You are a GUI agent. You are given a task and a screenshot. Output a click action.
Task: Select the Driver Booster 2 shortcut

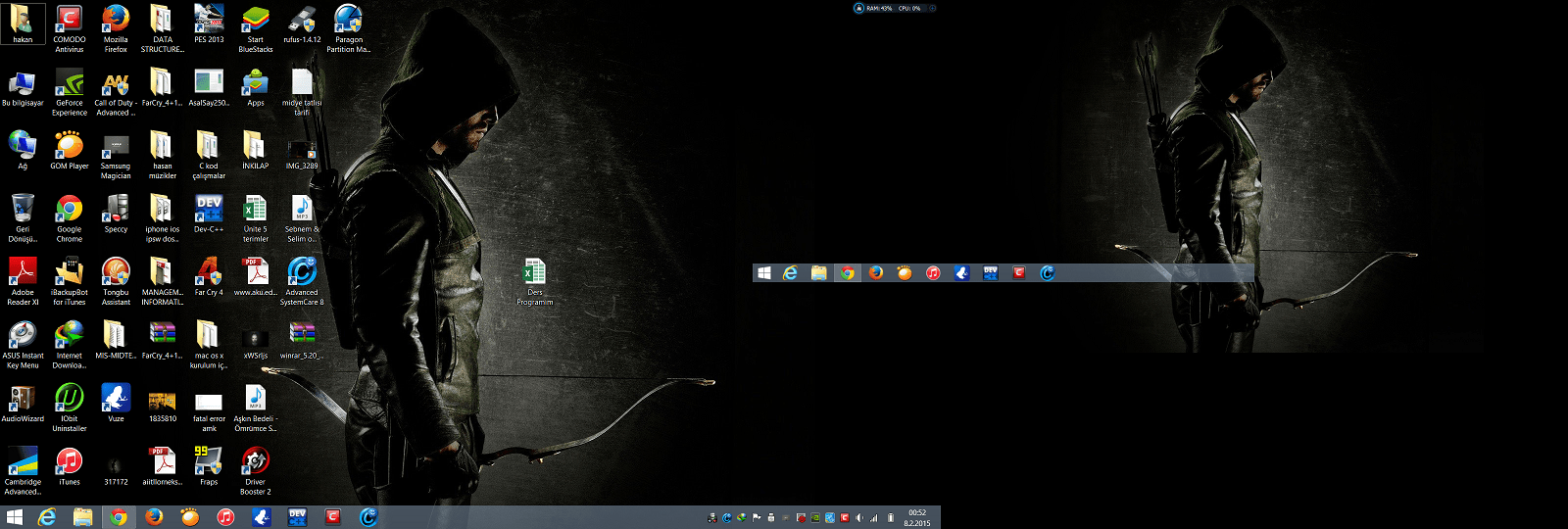click(256, 471)
